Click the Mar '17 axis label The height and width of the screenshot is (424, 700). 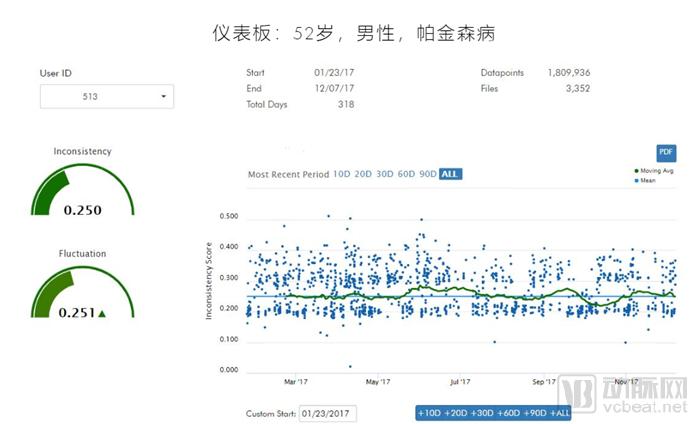296,382
